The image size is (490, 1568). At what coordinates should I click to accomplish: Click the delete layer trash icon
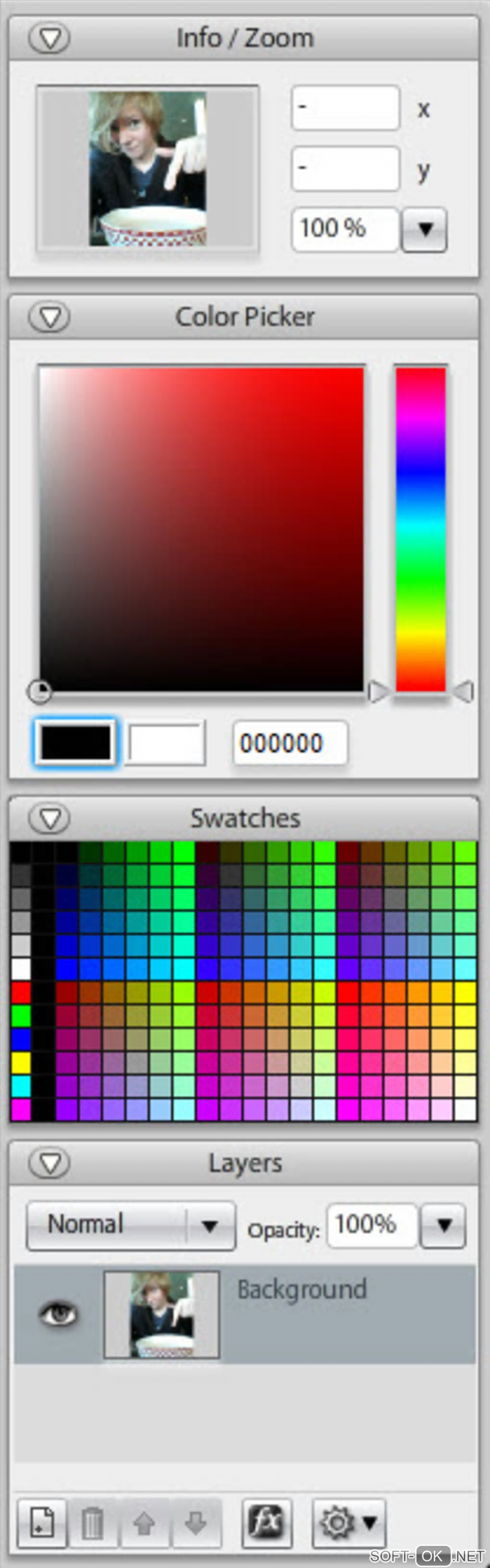tap(93, 1523)
